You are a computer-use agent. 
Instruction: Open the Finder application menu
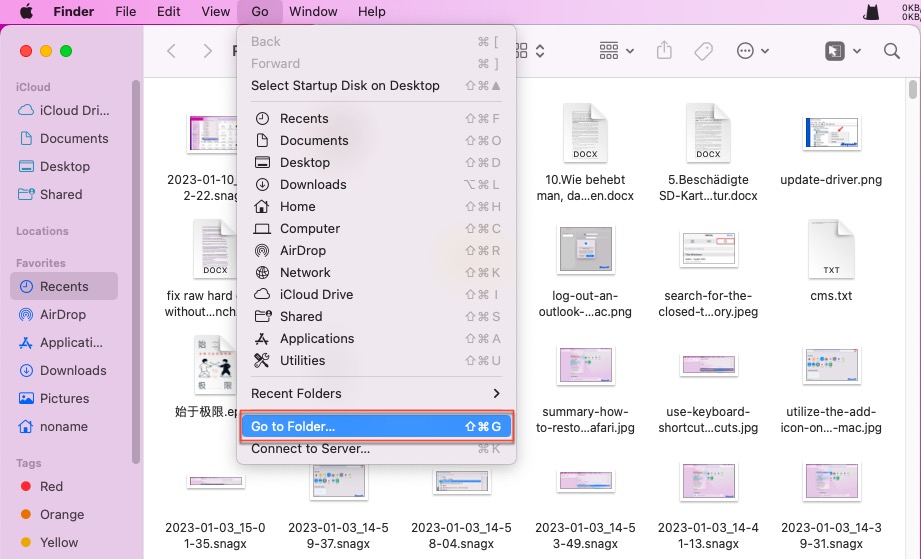point(73,12)
